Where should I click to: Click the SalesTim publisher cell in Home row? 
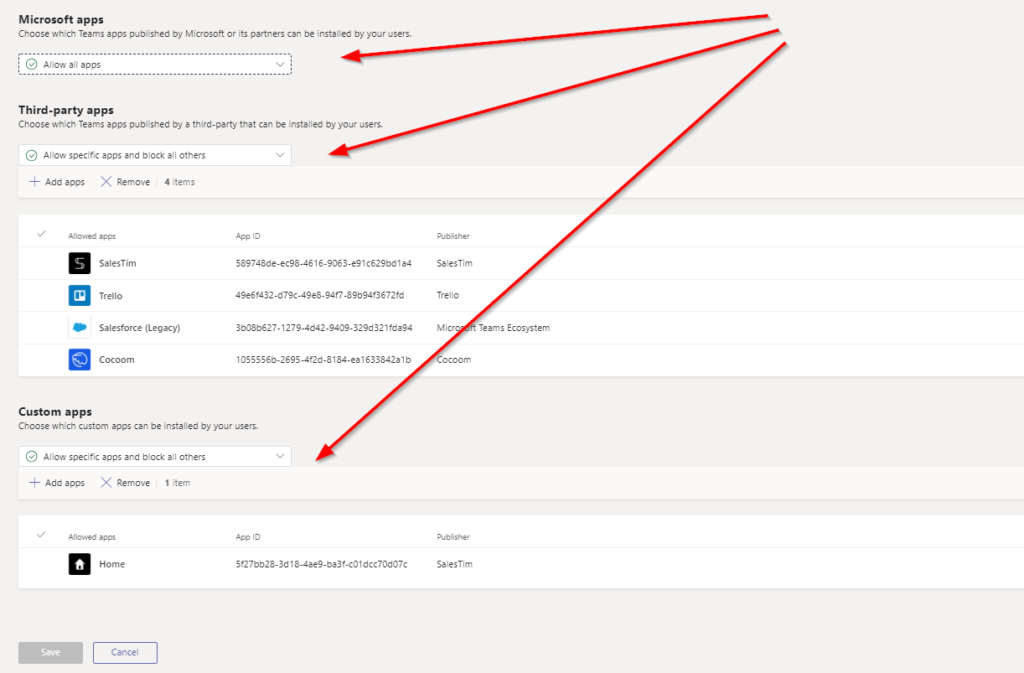point(454,564)
